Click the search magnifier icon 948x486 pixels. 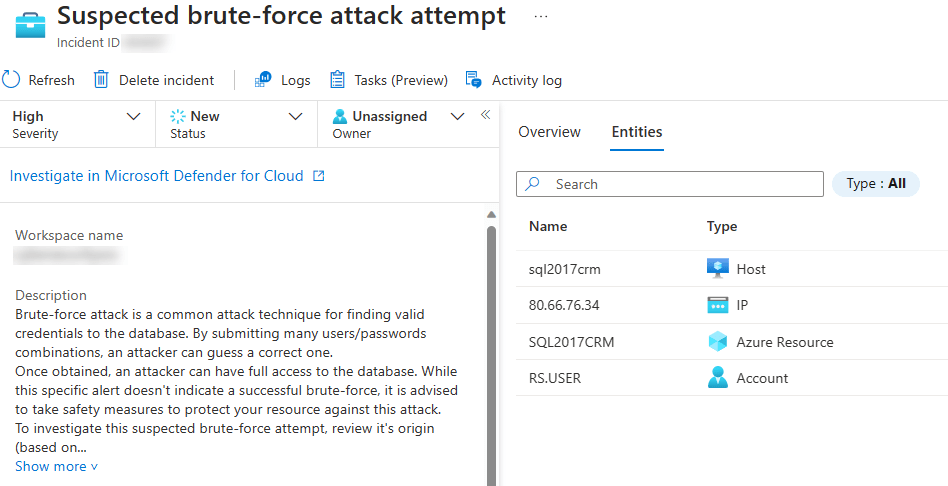pos(533,184)
